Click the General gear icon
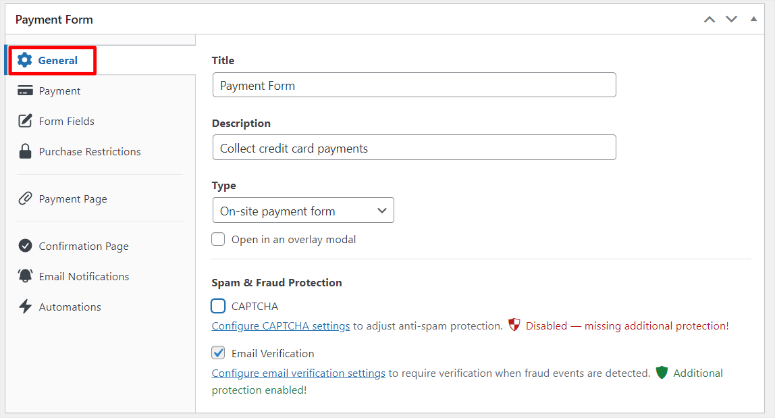Screen dimensions: 775x418 point(25,60)
